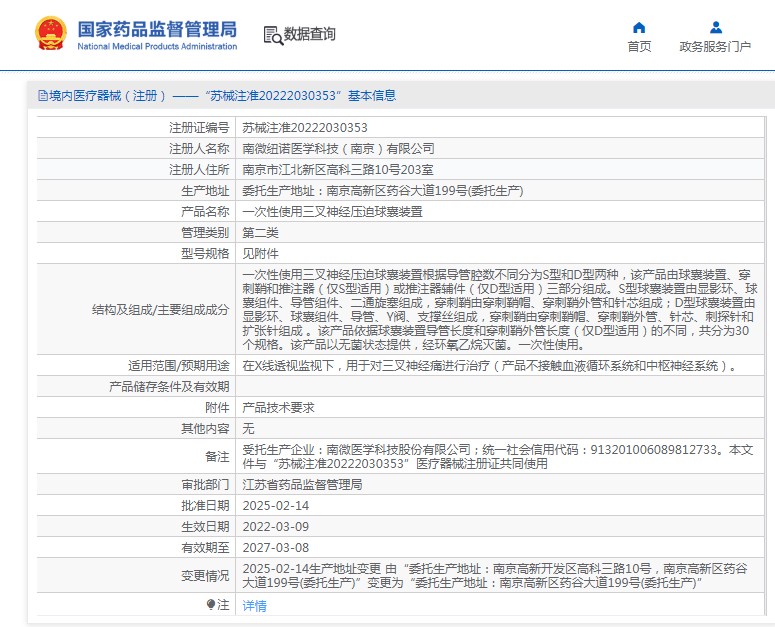Click the 有效期至 label
The image size is (775, 627).
pos(205,548)
